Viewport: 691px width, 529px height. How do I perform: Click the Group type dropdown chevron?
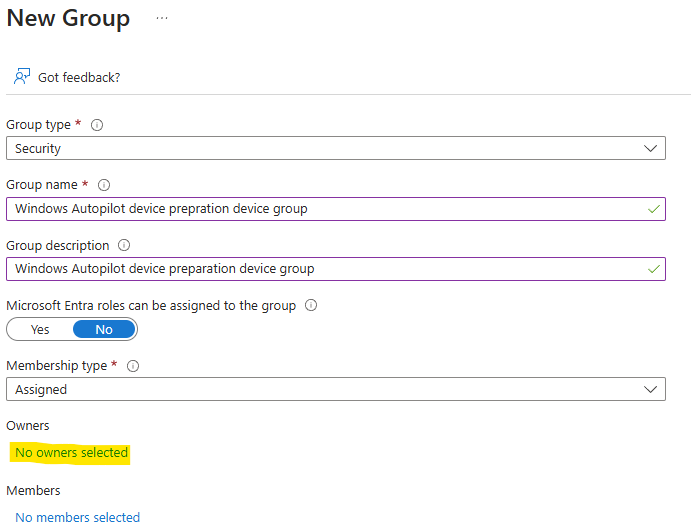tap(650, 149)
